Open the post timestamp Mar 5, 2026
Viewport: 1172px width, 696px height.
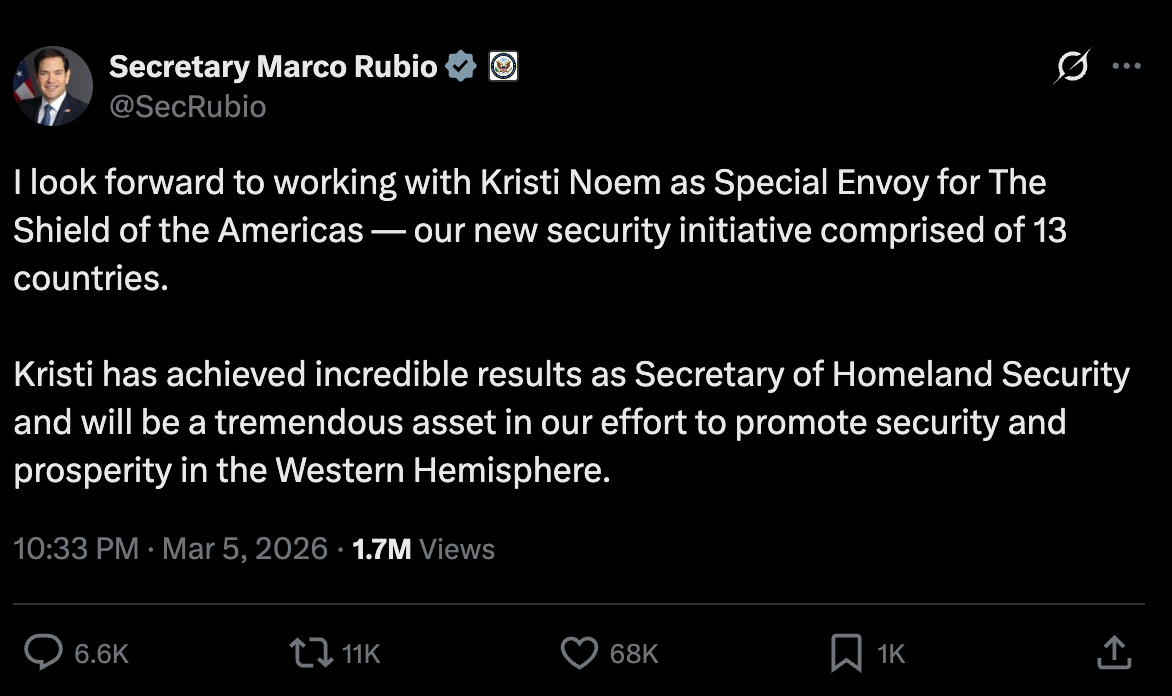click(245, 548)
